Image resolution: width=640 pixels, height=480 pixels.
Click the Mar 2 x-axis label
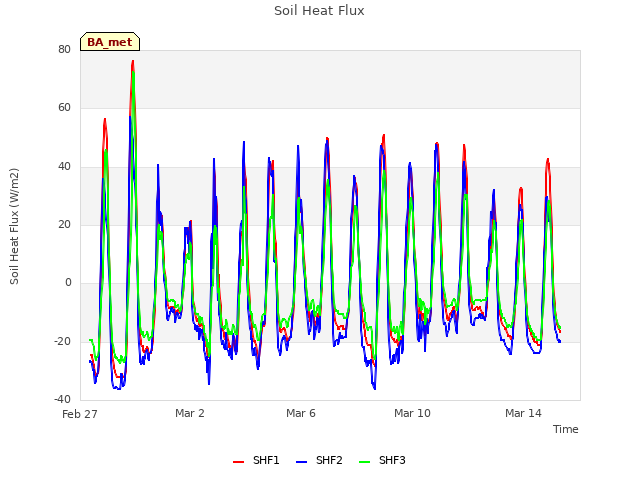(190, 413)
